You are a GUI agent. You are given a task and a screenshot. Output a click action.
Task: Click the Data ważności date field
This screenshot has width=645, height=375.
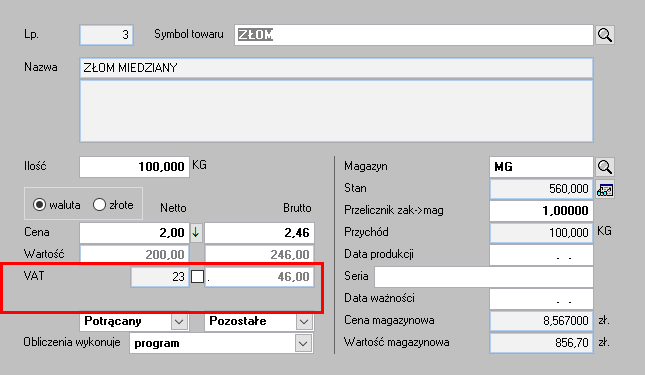click(x=541, y=299)
